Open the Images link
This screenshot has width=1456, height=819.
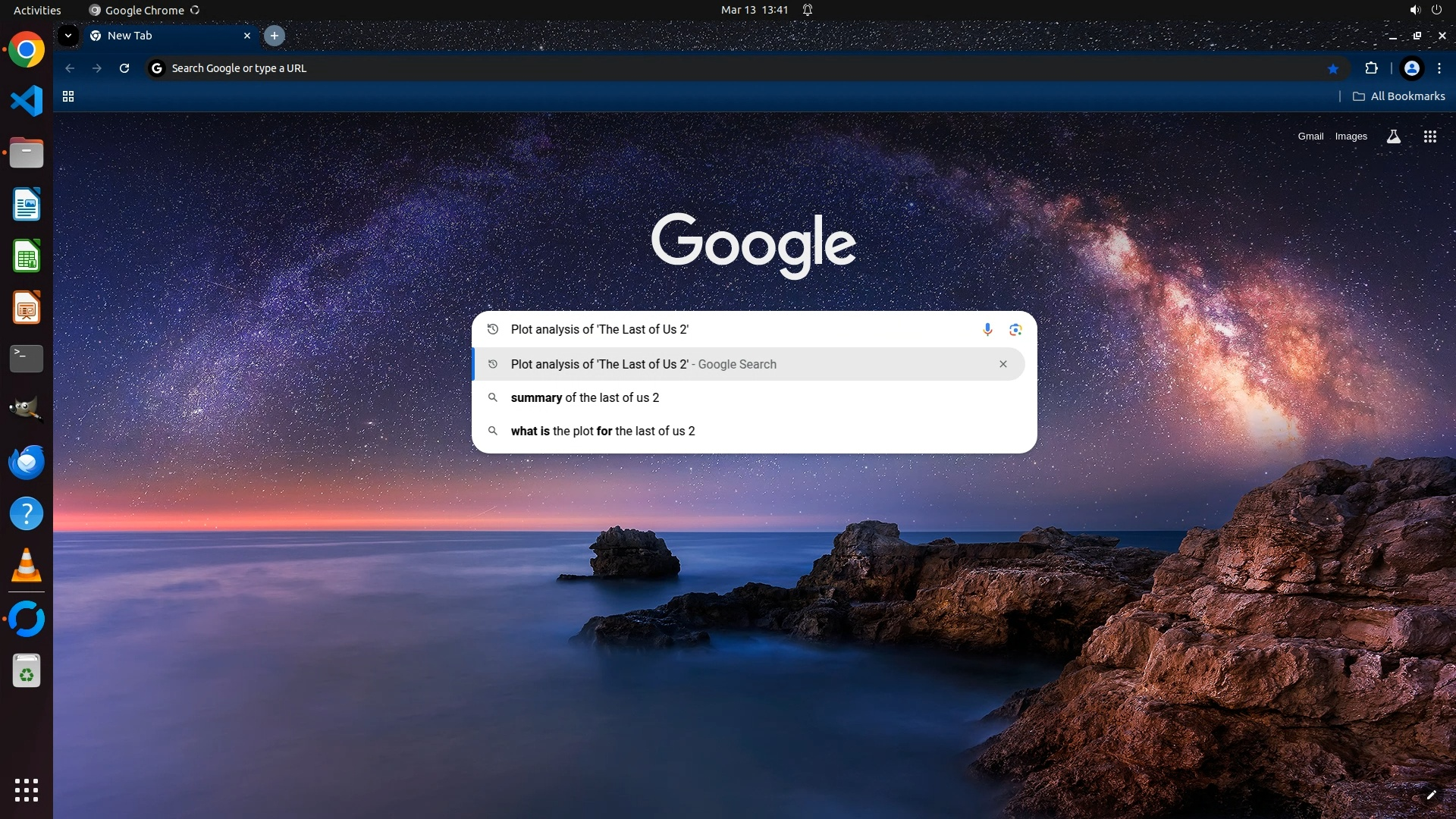[1351, 136]
